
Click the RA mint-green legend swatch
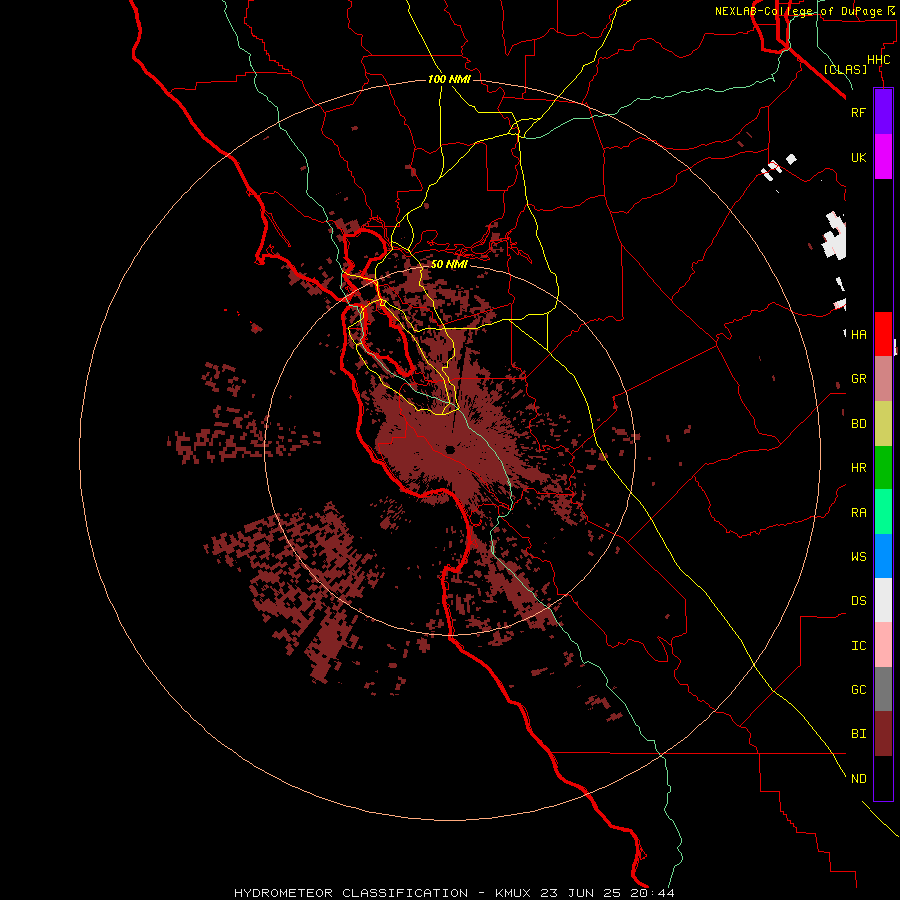[x=883, y=512]
